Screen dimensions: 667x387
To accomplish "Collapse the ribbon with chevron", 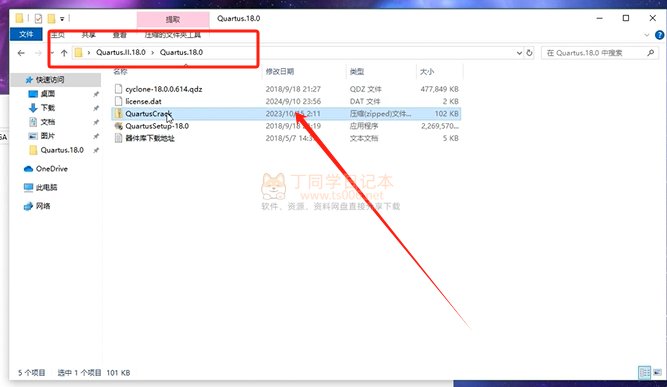I will coord(647,35).
